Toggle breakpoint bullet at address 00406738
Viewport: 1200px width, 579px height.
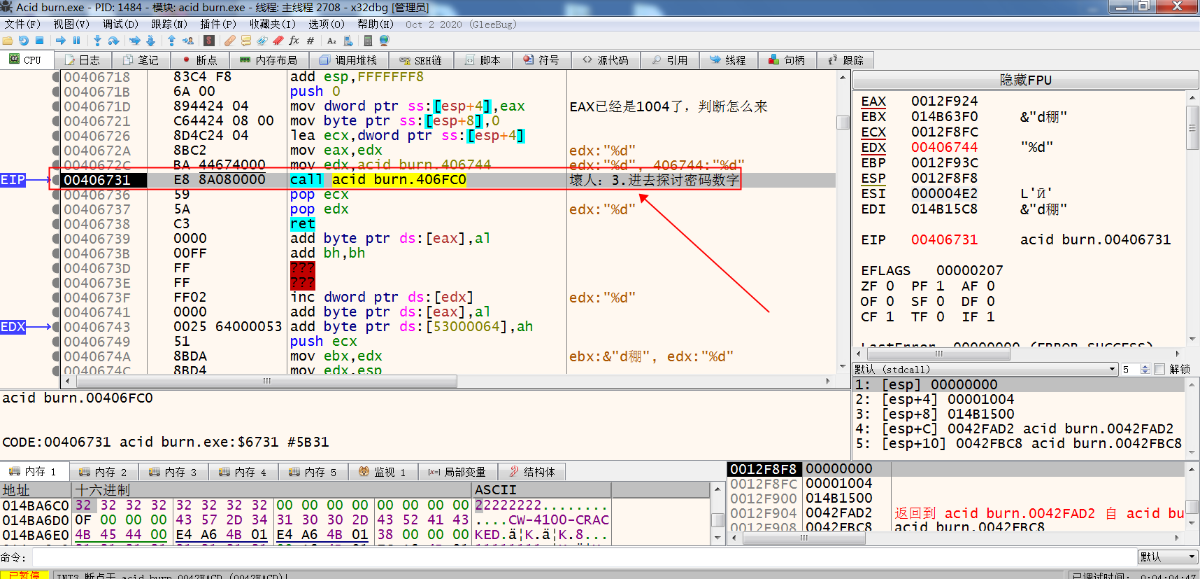(x=55, y=224)
